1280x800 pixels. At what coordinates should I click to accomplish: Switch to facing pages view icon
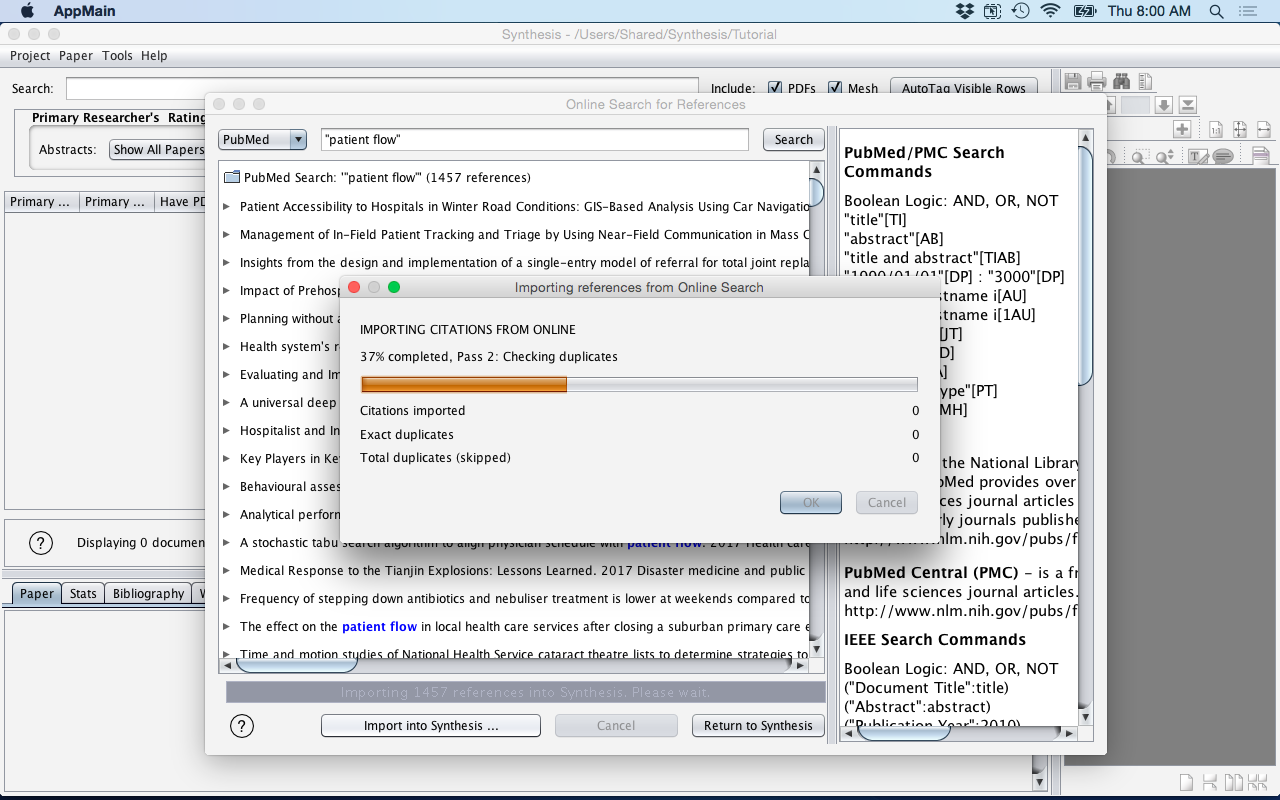tap(1234, 782)
